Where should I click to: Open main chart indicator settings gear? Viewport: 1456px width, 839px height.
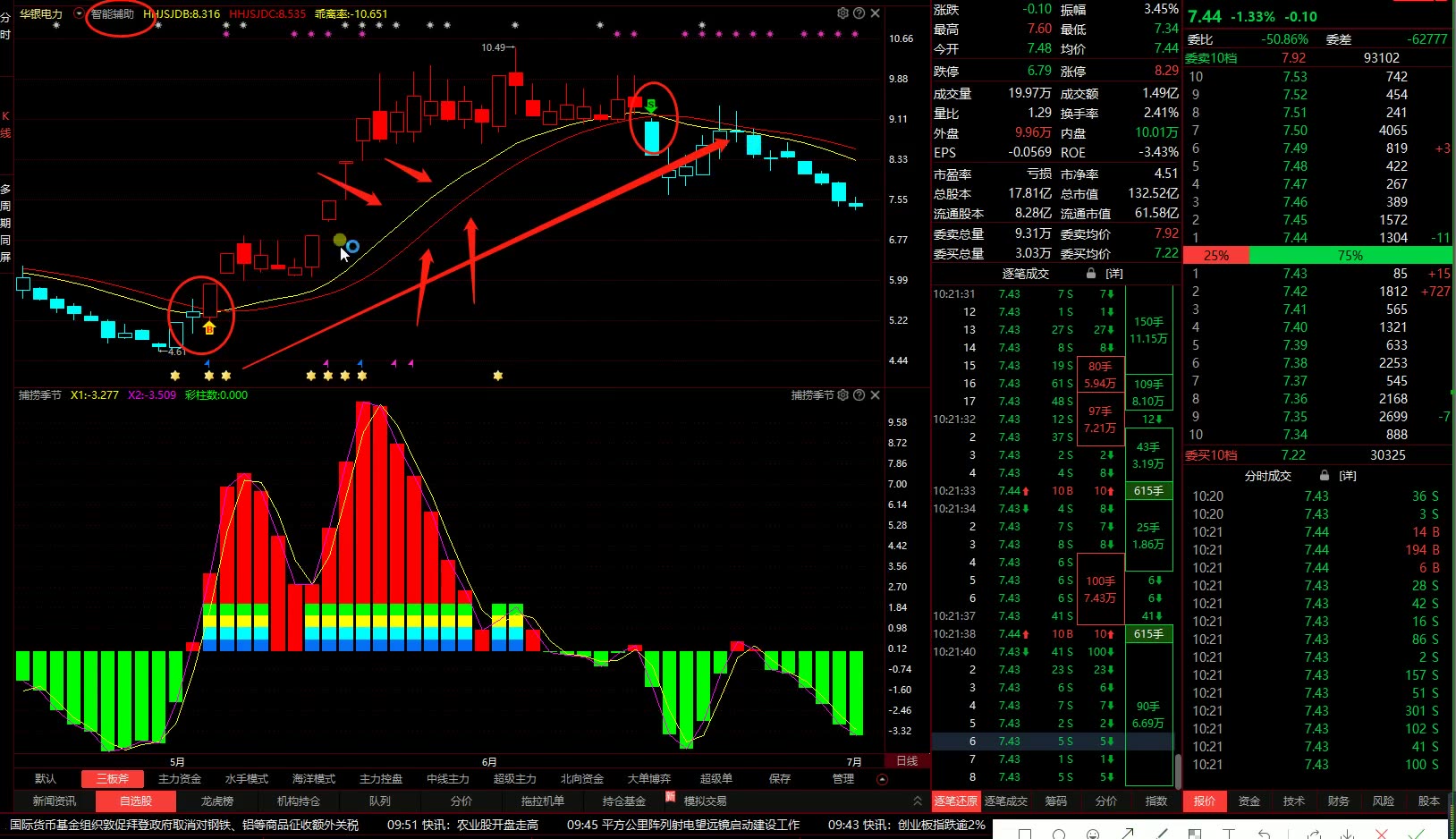[842, 13]
